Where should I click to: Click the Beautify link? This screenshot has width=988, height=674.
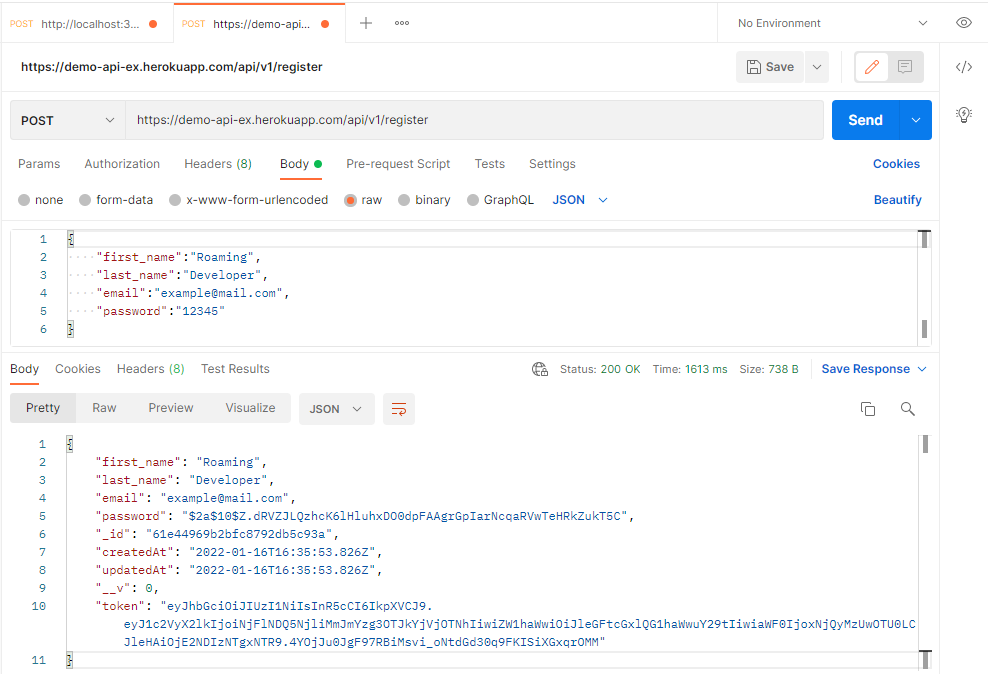(x=897, y=200)
